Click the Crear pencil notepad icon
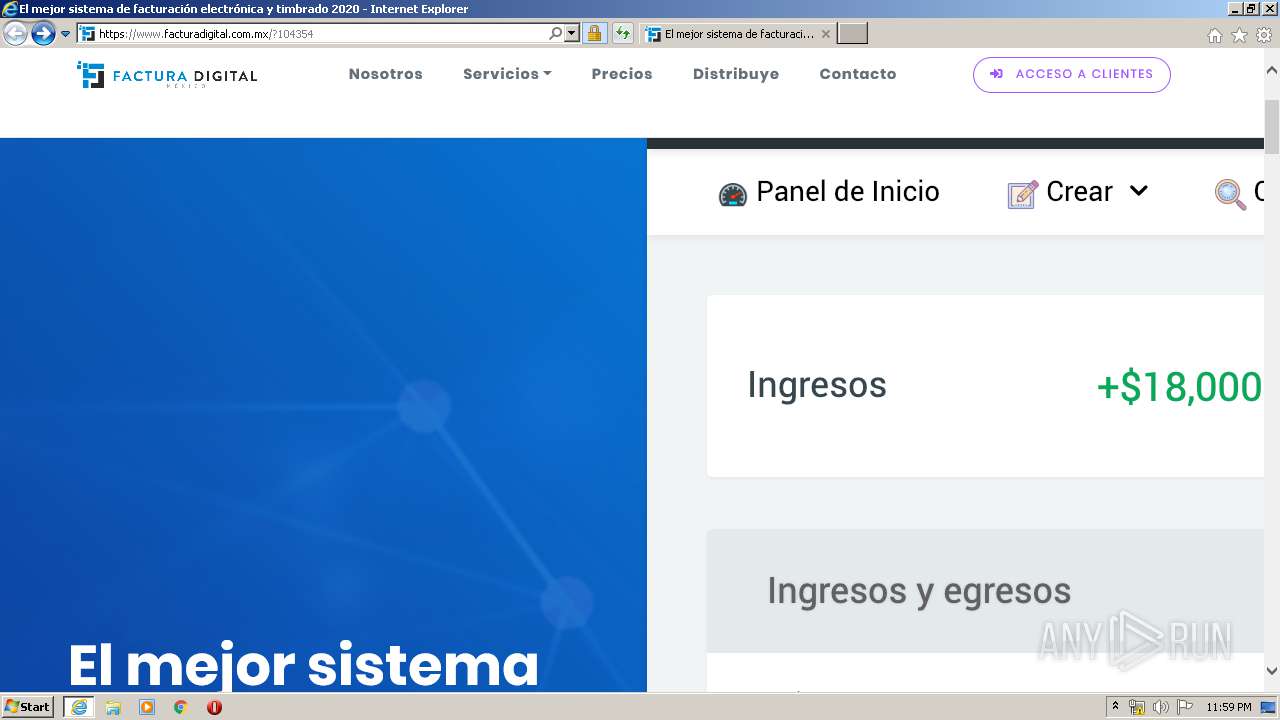 point(1022,194)
